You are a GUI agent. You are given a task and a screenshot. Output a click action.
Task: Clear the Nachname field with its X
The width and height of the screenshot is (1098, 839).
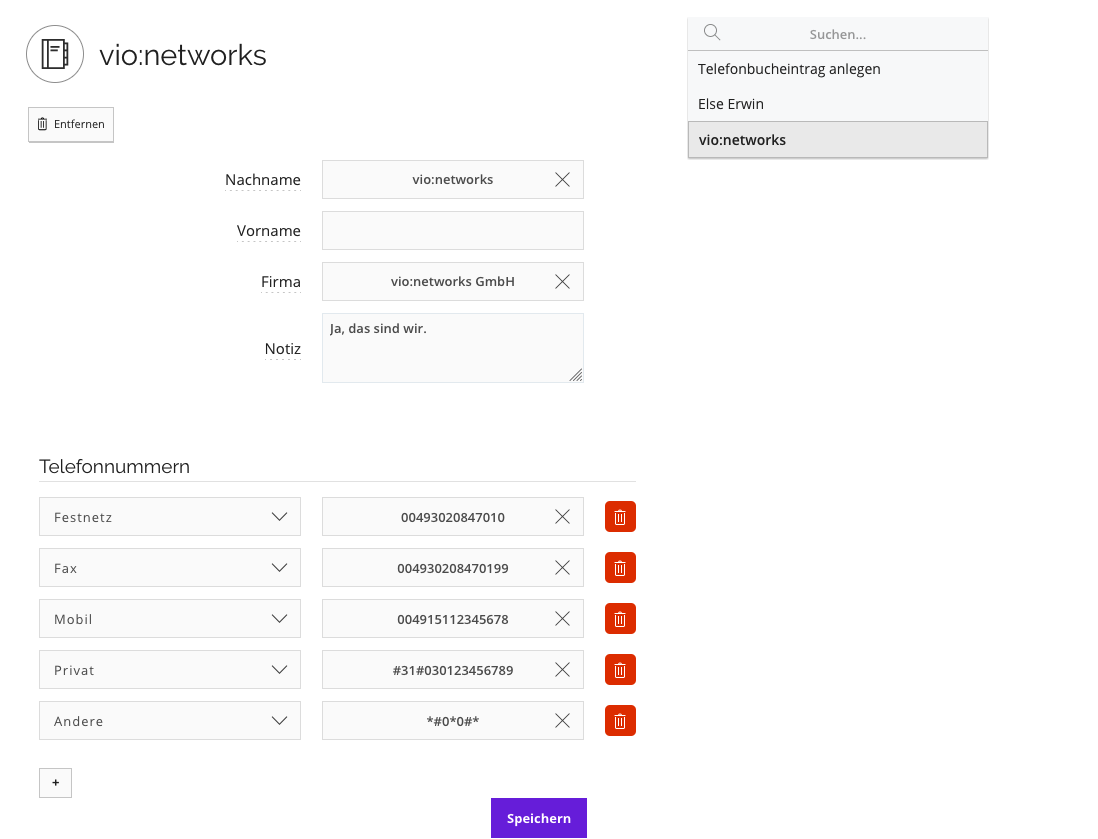(562, 179)
